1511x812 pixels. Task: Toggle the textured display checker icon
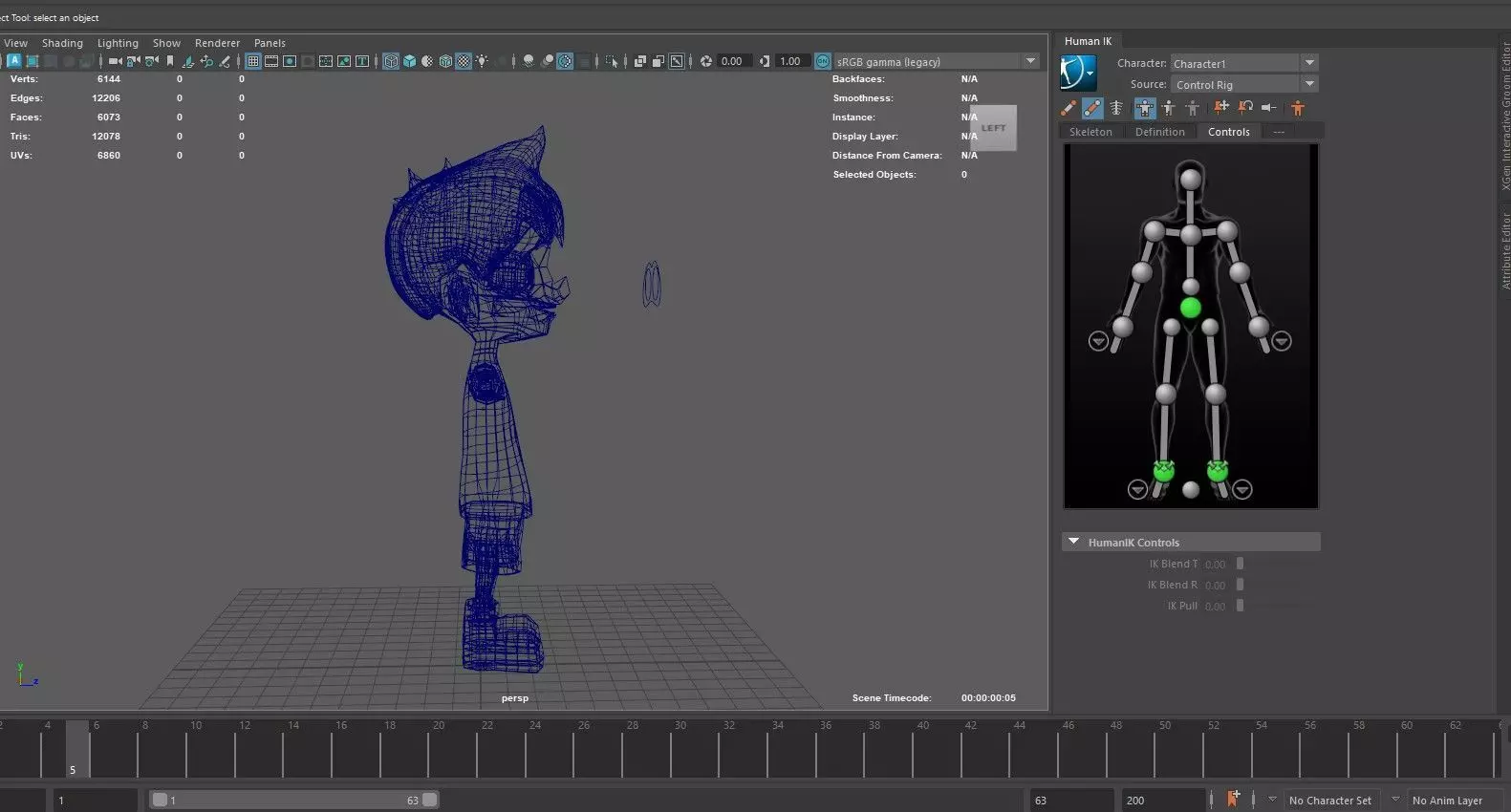point(464,61)
